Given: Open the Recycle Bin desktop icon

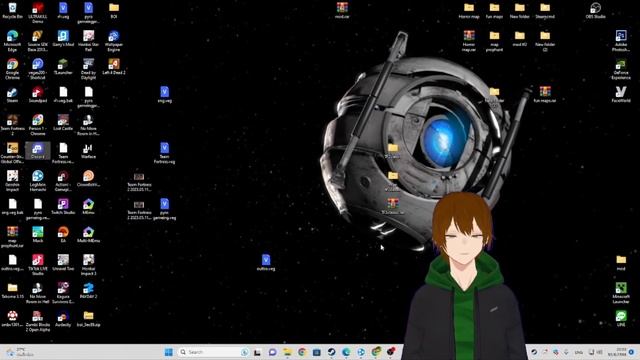Looking at the screenshot, I should click(12, 11).
